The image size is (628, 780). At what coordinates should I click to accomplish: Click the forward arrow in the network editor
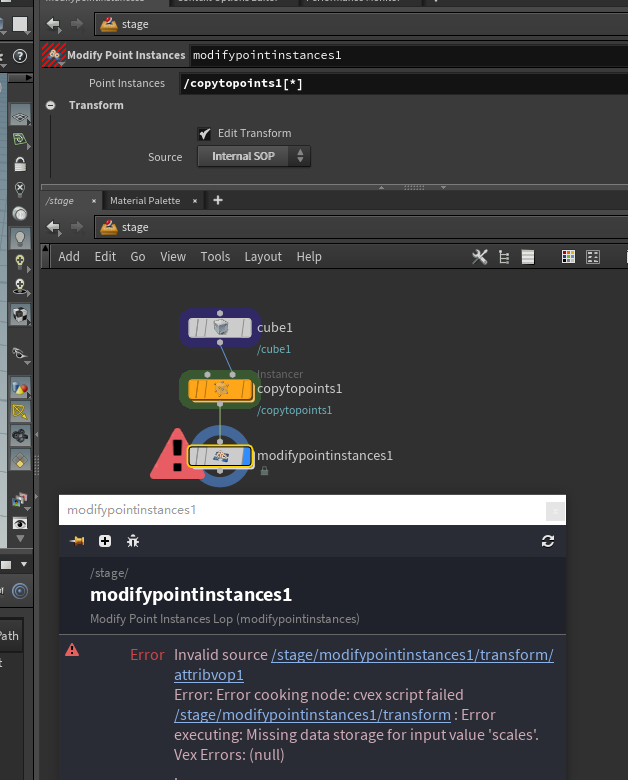point(77,227)
